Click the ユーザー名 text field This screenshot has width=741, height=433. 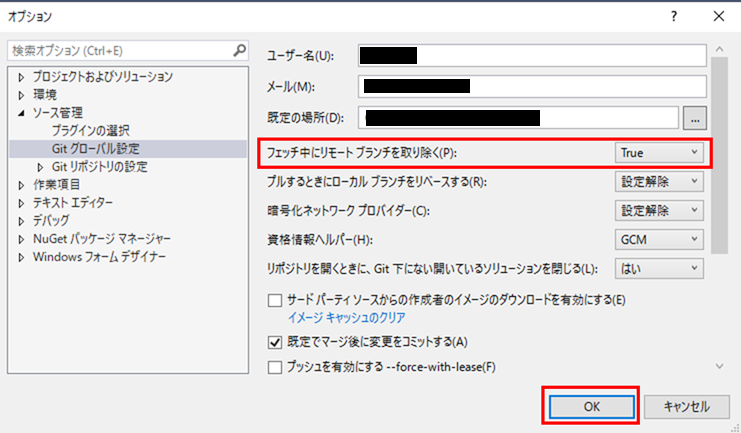coord(532,55)
